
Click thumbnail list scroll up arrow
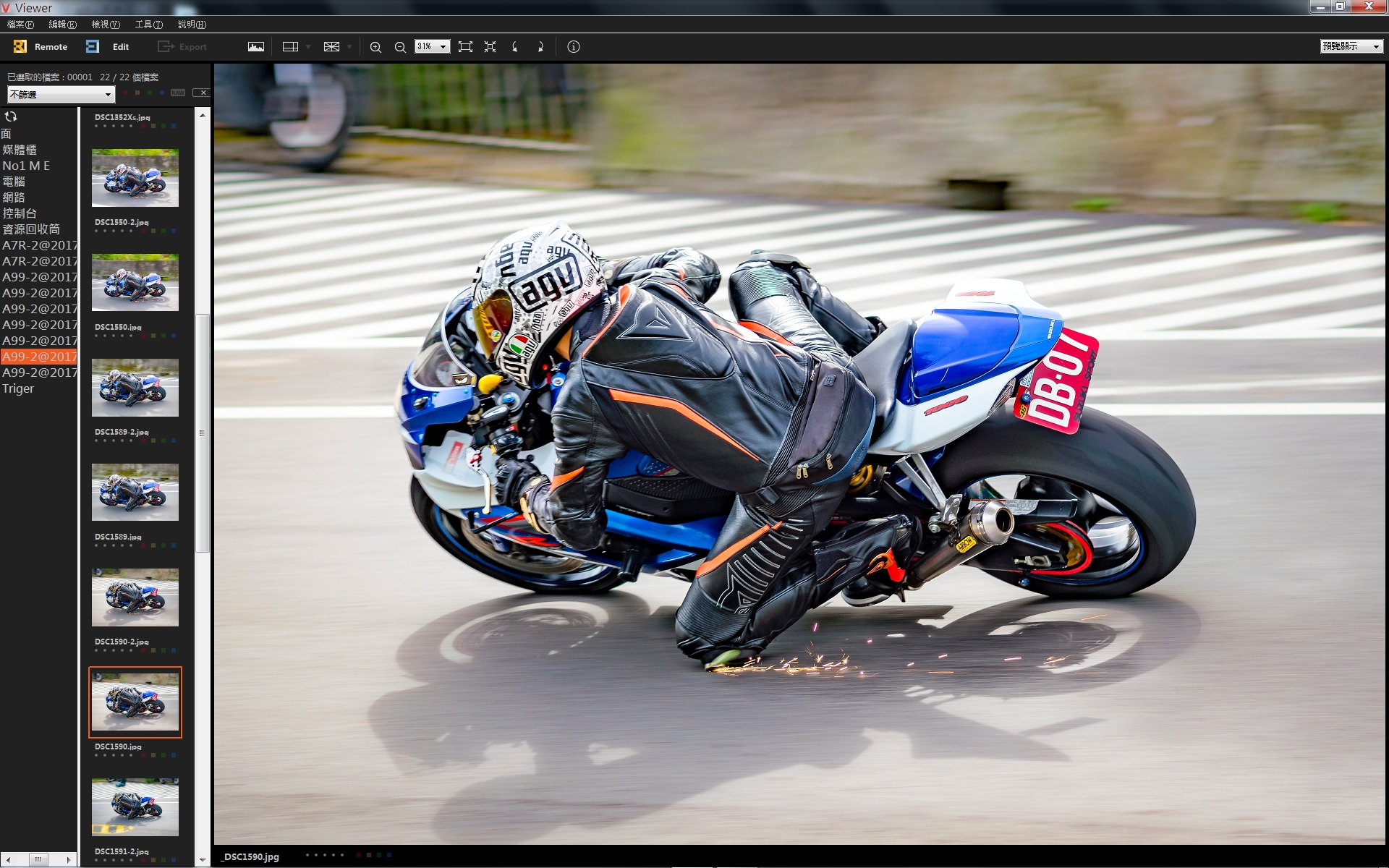203,115
